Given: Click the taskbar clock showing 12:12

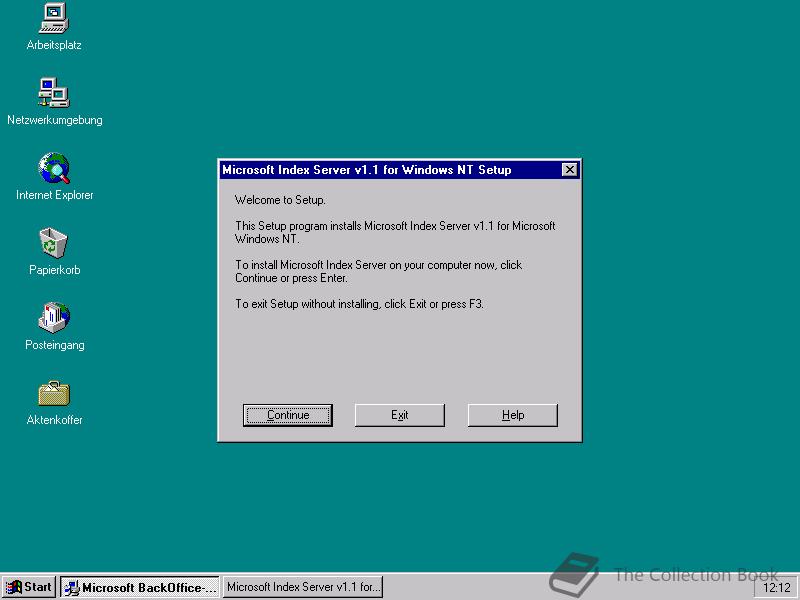Looking at the screenshot, I should tap(776, 588).
